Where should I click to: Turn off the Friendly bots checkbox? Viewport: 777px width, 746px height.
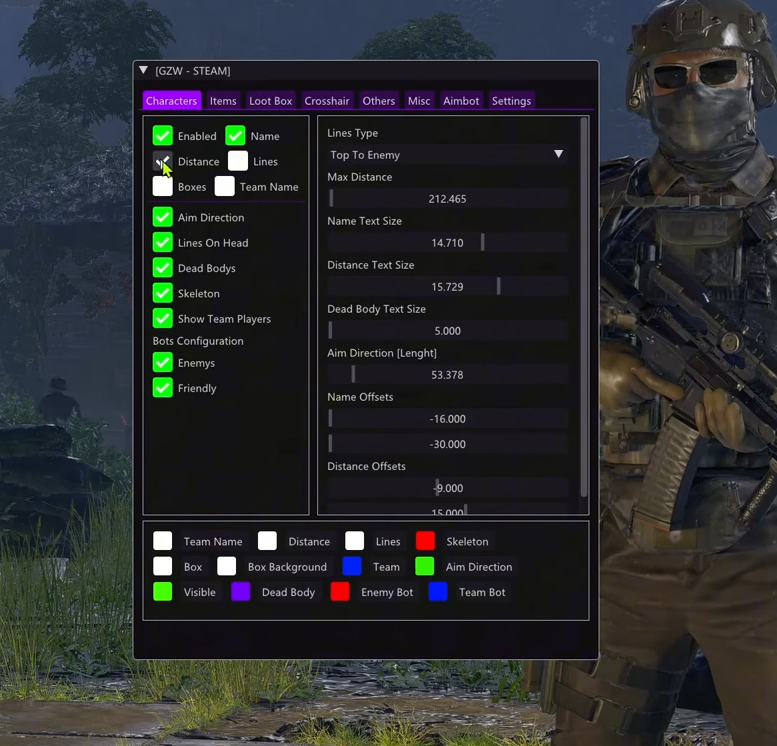click(x=163, y=388)
